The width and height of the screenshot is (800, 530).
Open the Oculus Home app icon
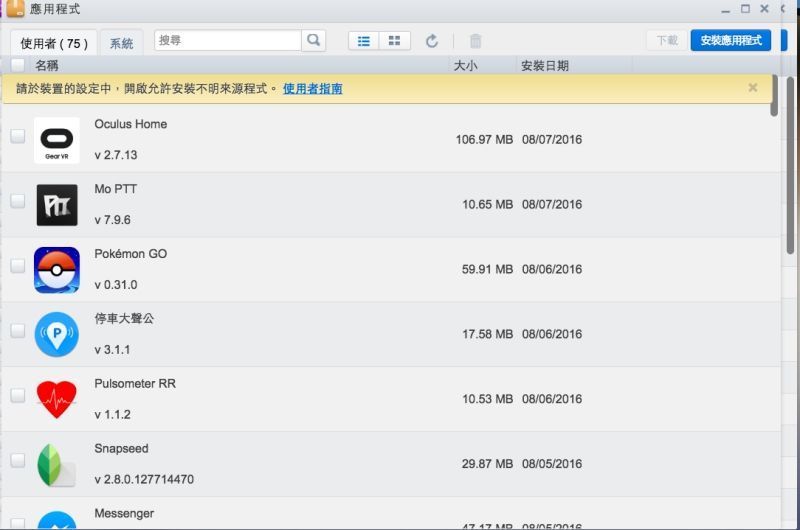(x=56, y=140)
